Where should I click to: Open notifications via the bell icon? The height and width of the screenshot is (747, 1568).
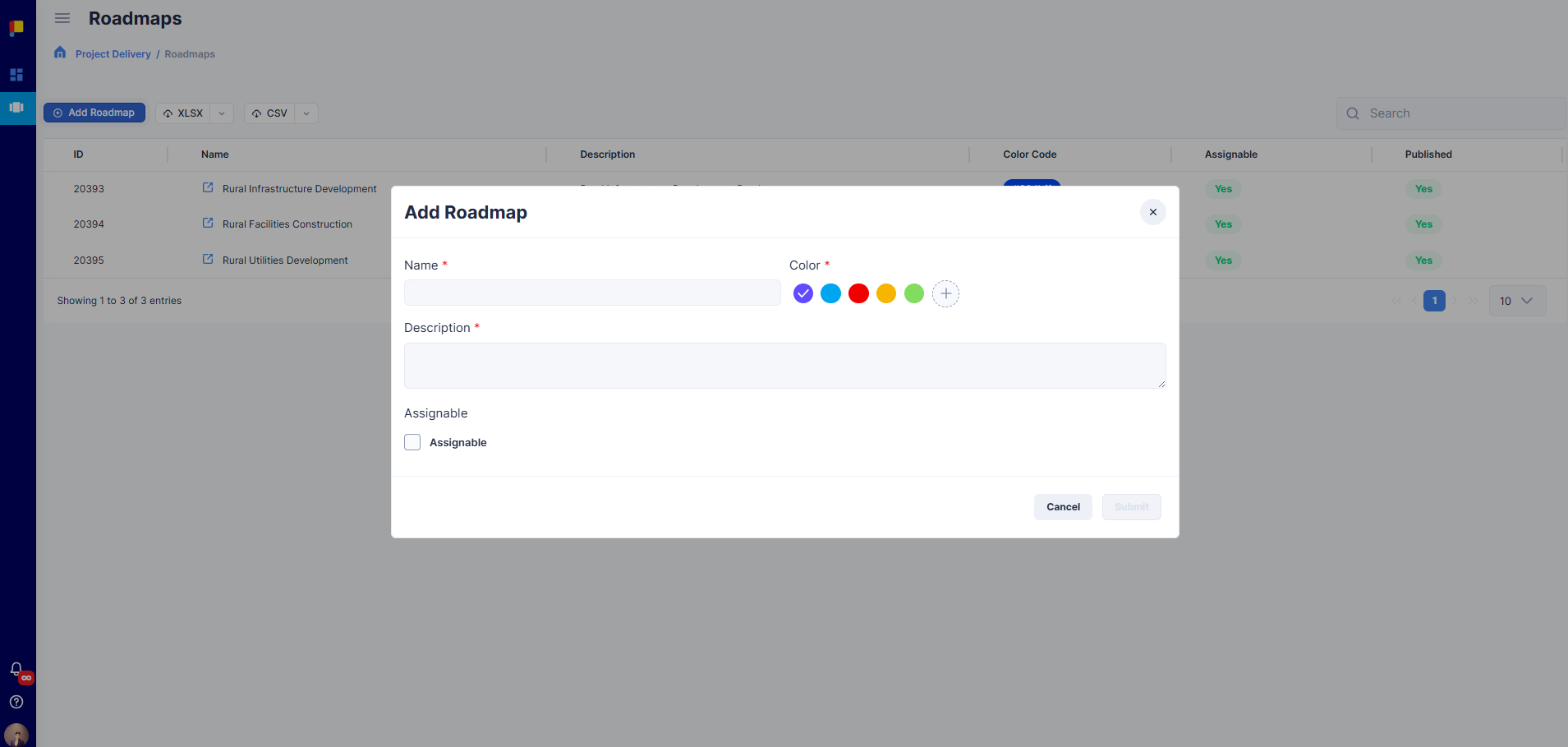coord(16,669)
